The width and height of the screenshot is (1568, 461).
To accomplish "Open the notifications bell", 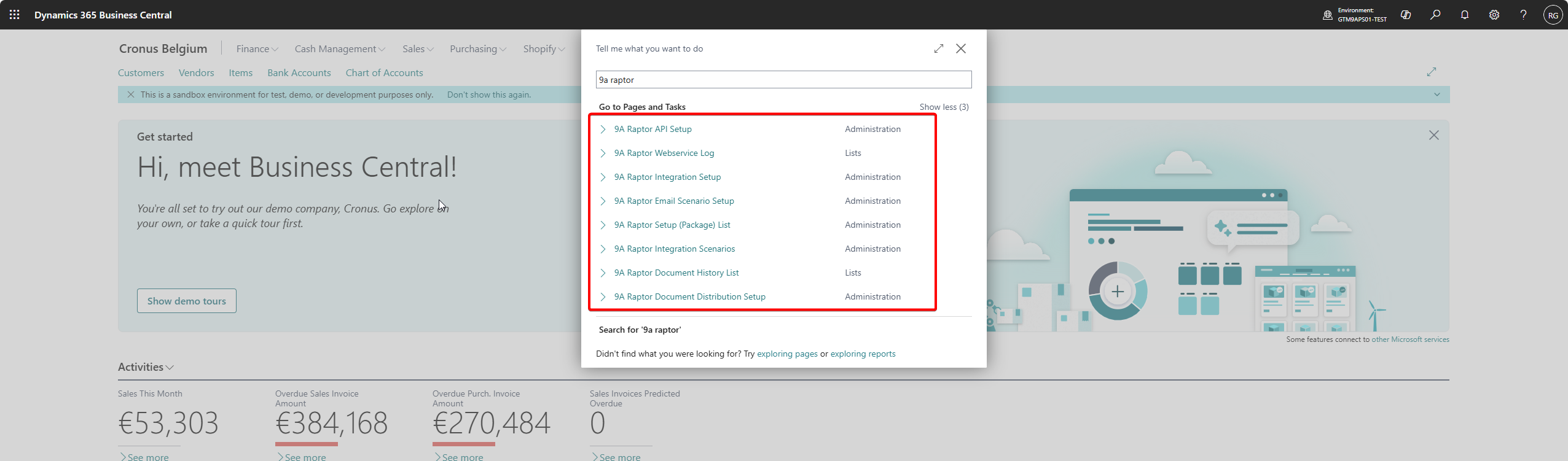I will [1465, 15].
